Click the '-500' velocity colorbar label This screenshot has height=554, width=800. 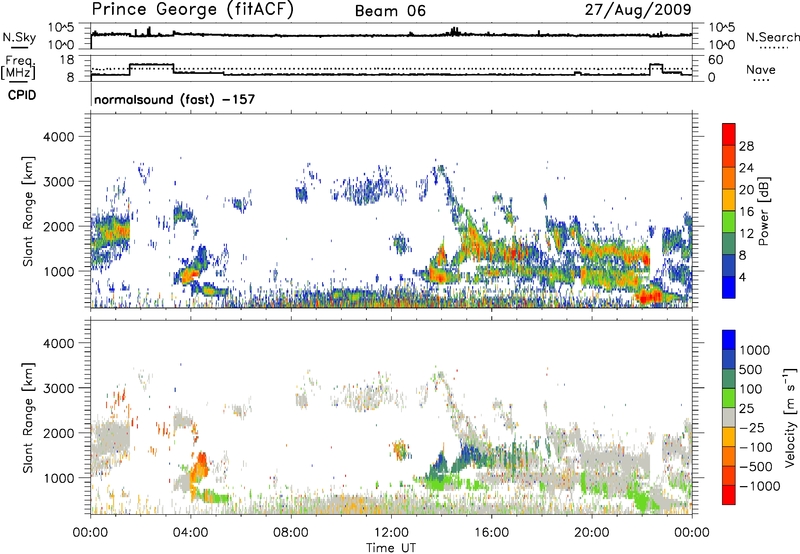(756, 467)
